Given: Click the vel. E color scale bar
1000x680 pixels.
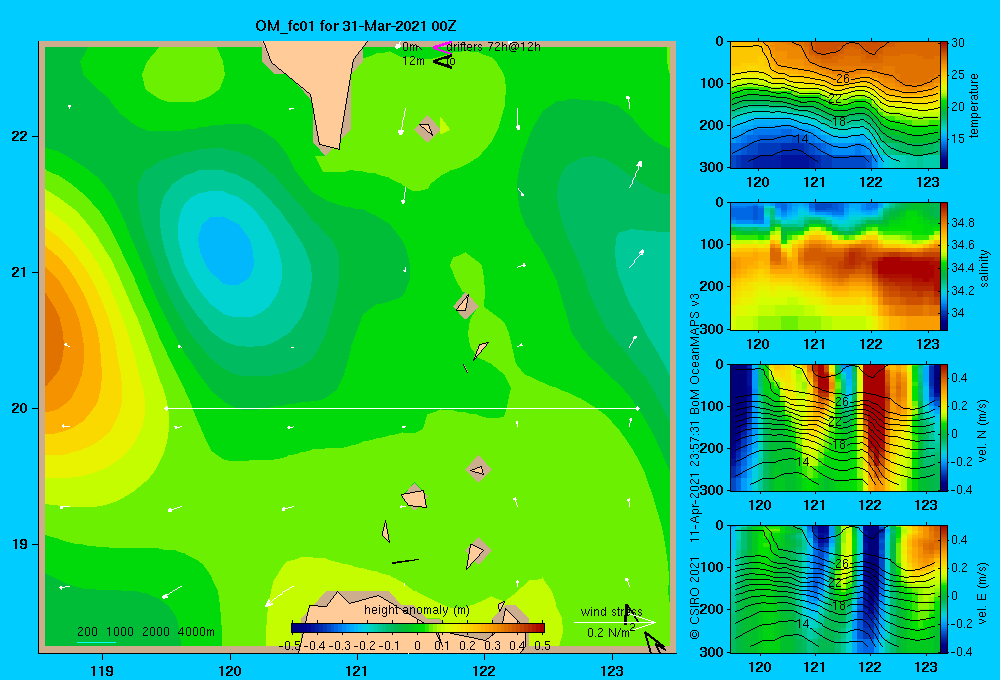Looking at the screenshot, I should [943, 589].
